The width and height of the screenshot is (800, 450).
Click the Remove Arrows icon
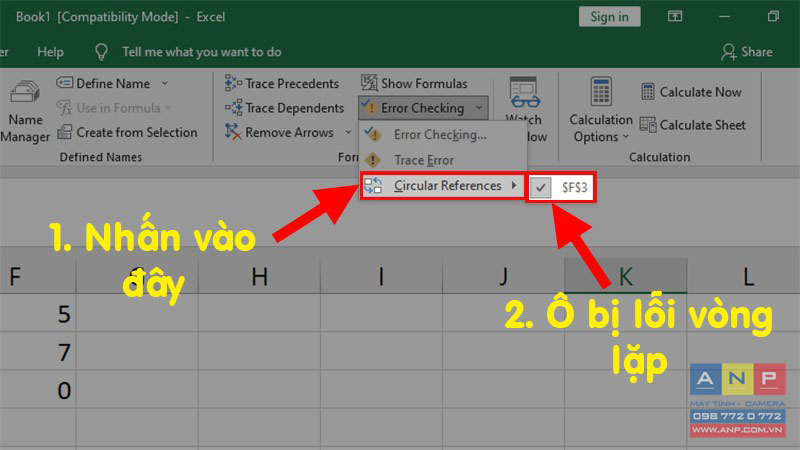click(x=233, y=132)
